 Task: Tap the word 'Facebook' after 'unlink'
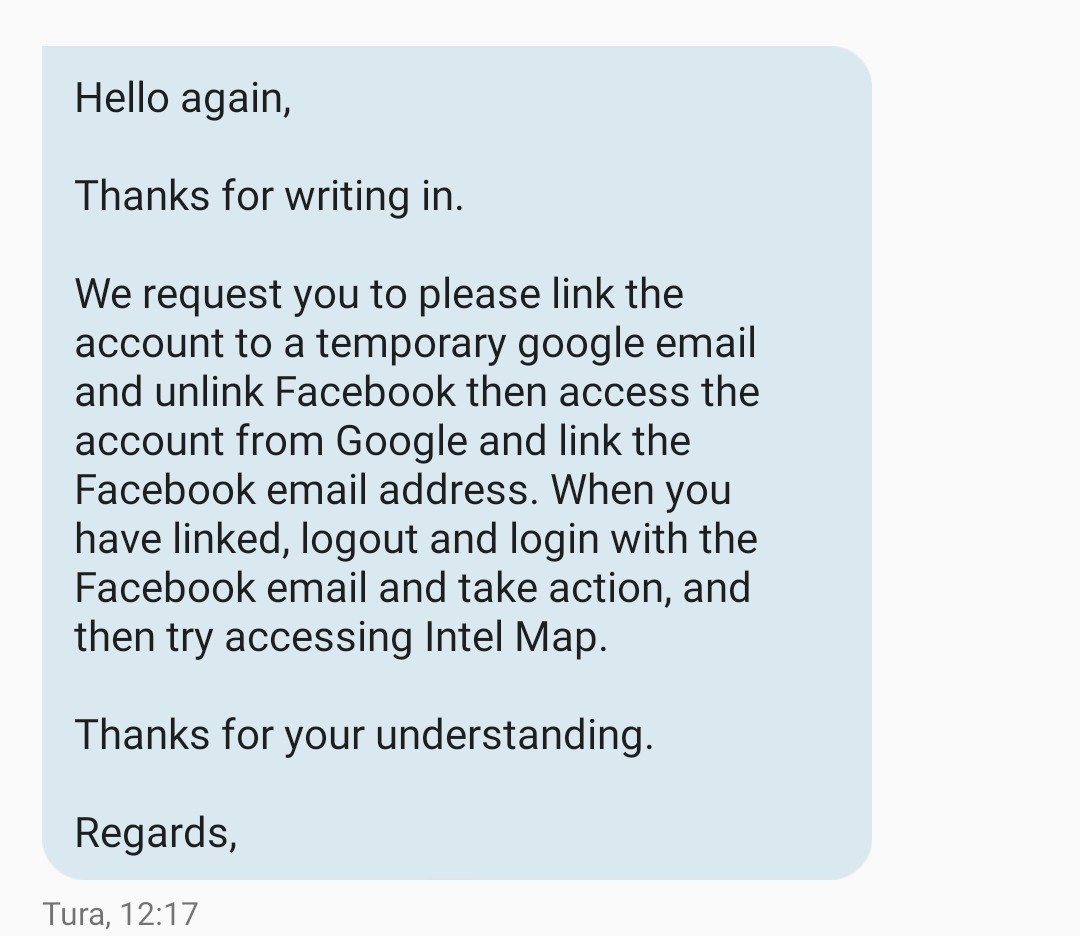coord(365,392)
